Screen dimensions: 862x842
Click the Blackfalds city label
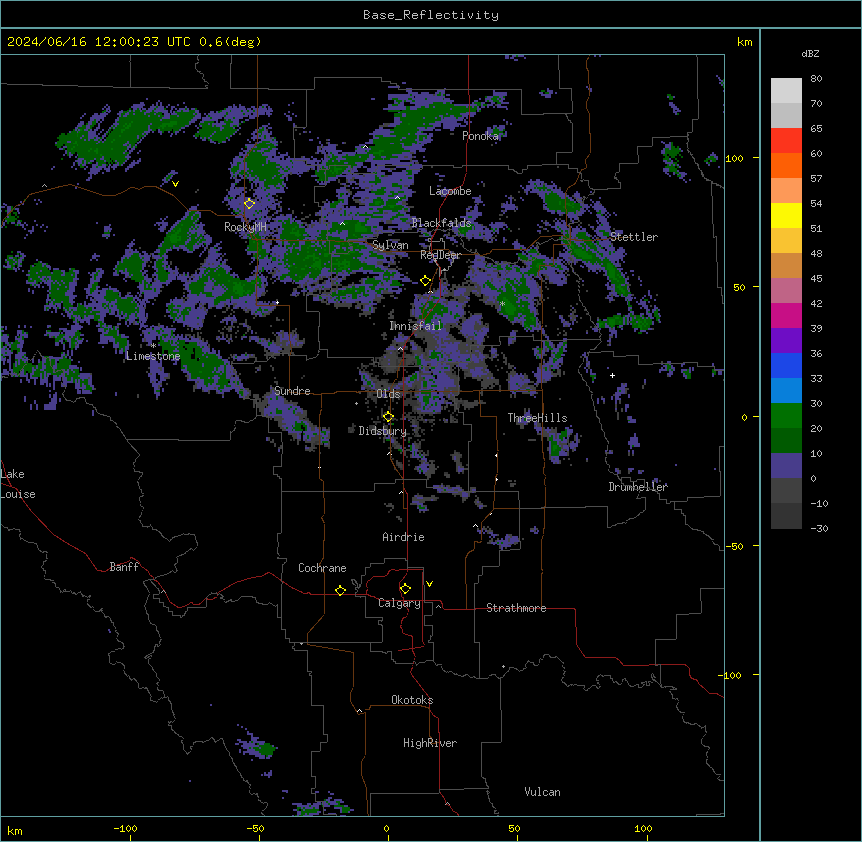coord(441,223)
